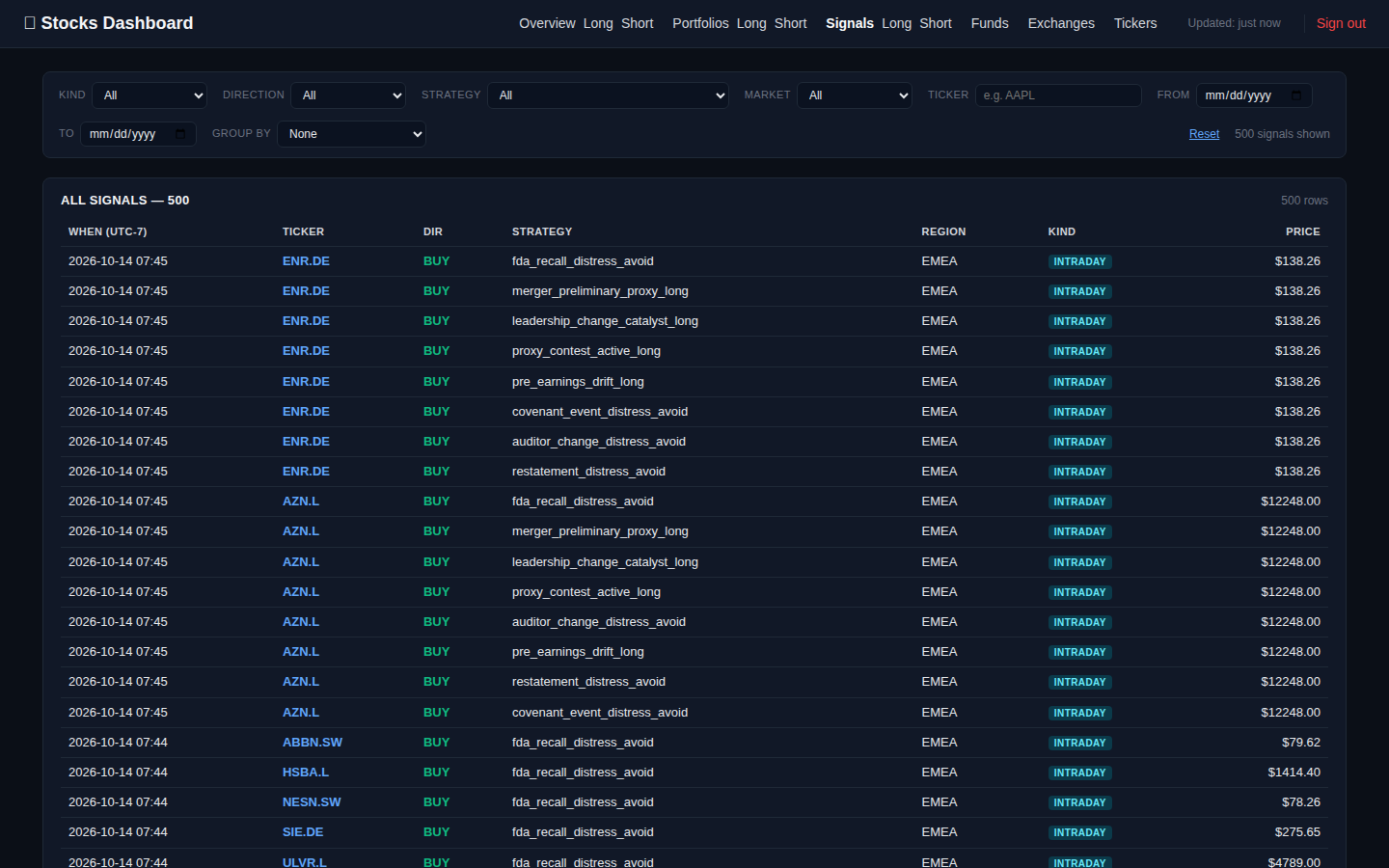1389x868 pixels.
Task: Open the MARKET filter dropdown
Action: pyautogui.click(x=854, y=95)
